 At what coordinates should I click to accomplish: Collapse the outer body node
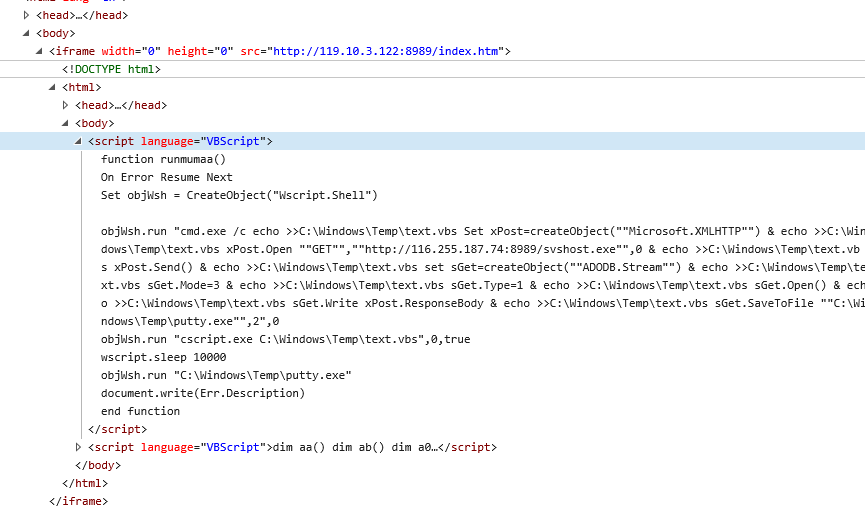click(x=26, y=33)
